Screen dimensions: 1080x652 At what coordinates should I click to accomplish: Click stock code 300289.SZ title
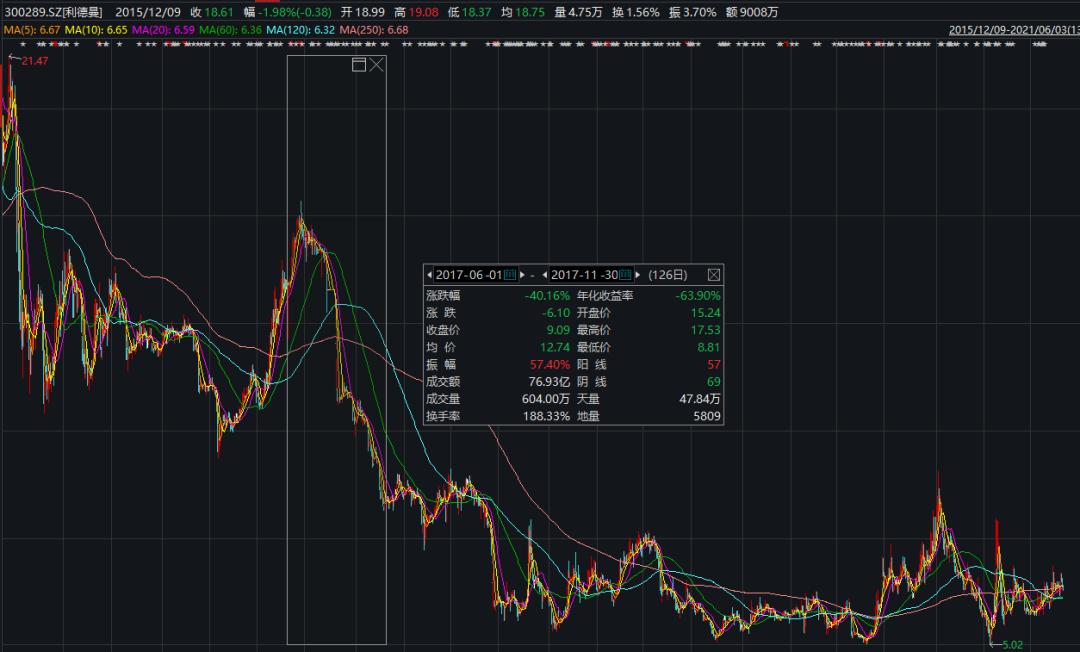click(x=53, y=12)
